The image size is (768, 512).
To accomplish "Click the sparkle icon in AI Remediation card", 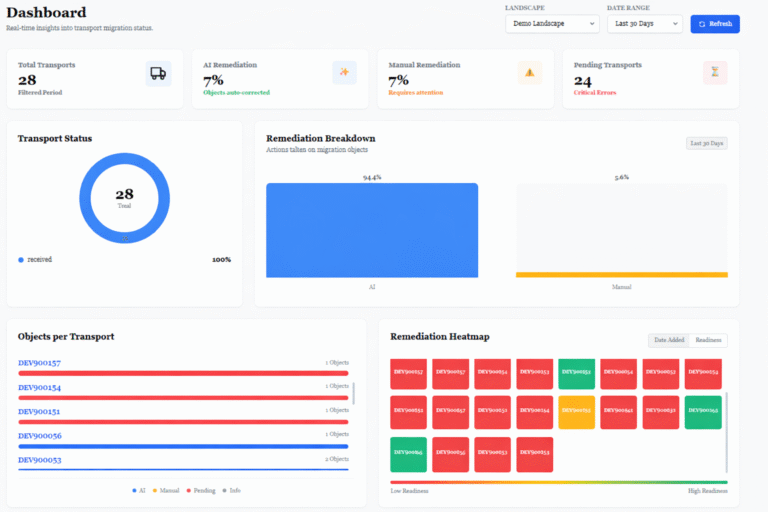I will tap(344, 73).
